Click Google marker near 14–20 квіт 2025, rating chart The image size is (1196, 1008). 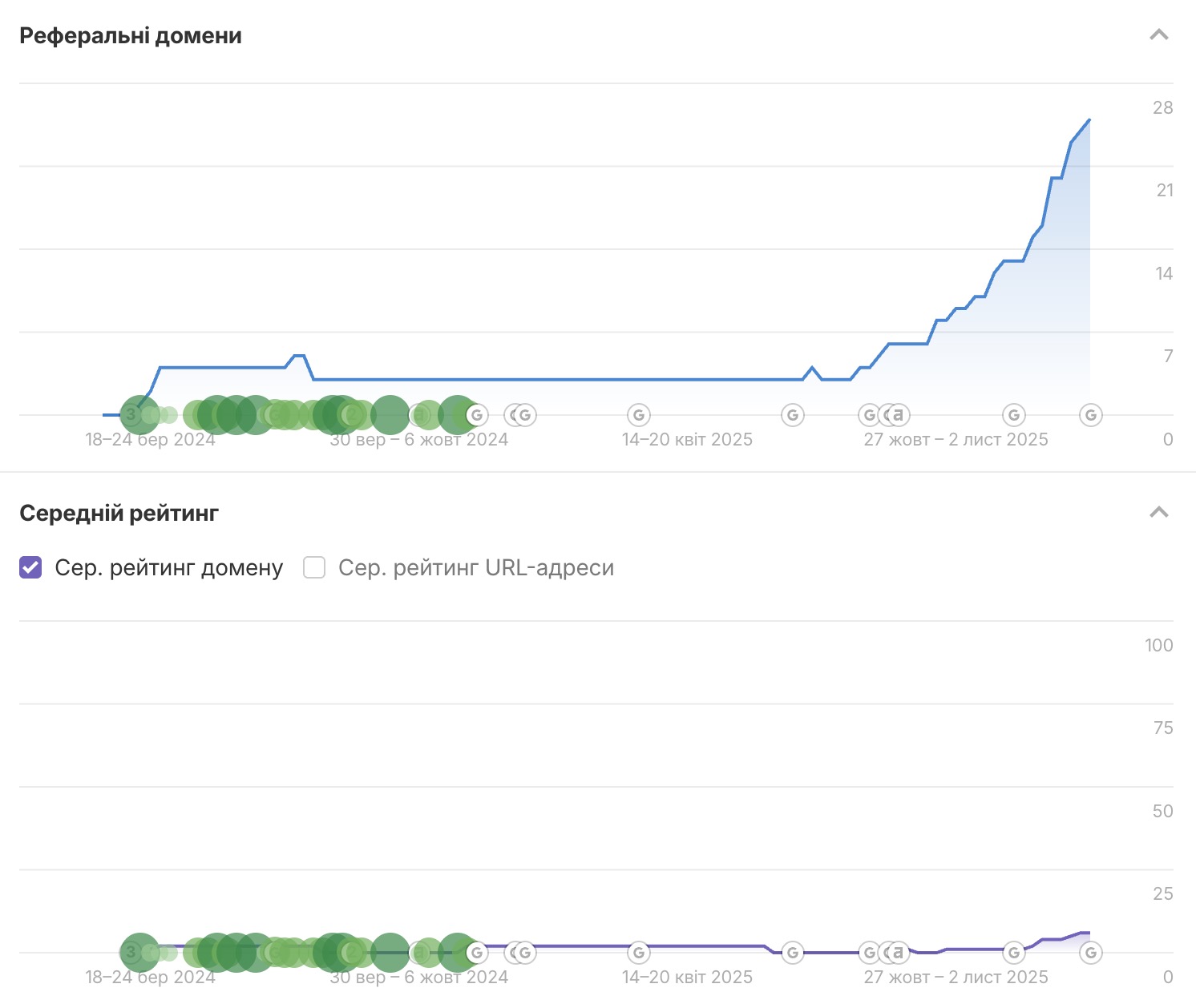point(639,953)
